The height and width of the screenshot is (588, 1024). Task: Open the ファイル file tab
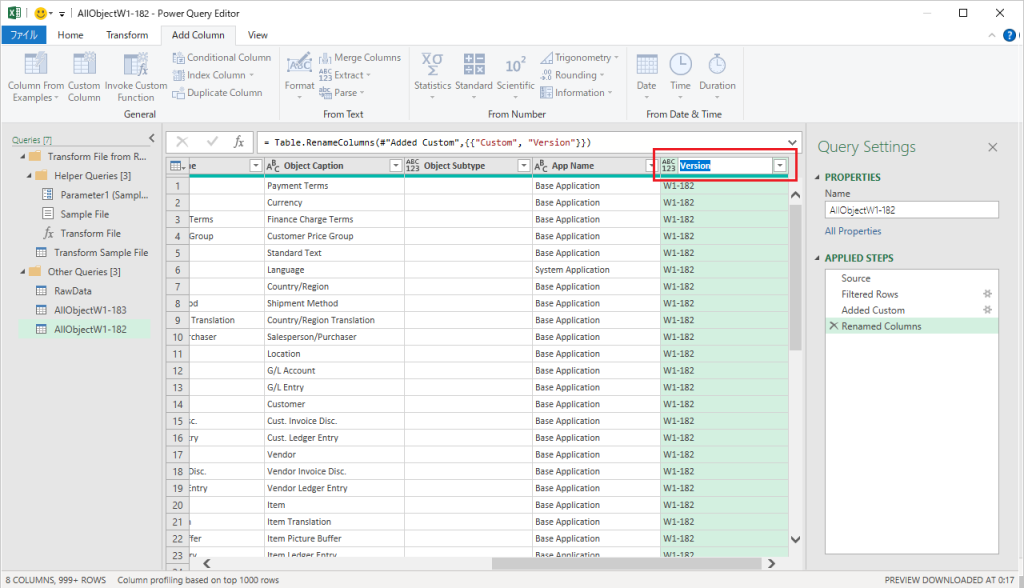coord(24,35)
